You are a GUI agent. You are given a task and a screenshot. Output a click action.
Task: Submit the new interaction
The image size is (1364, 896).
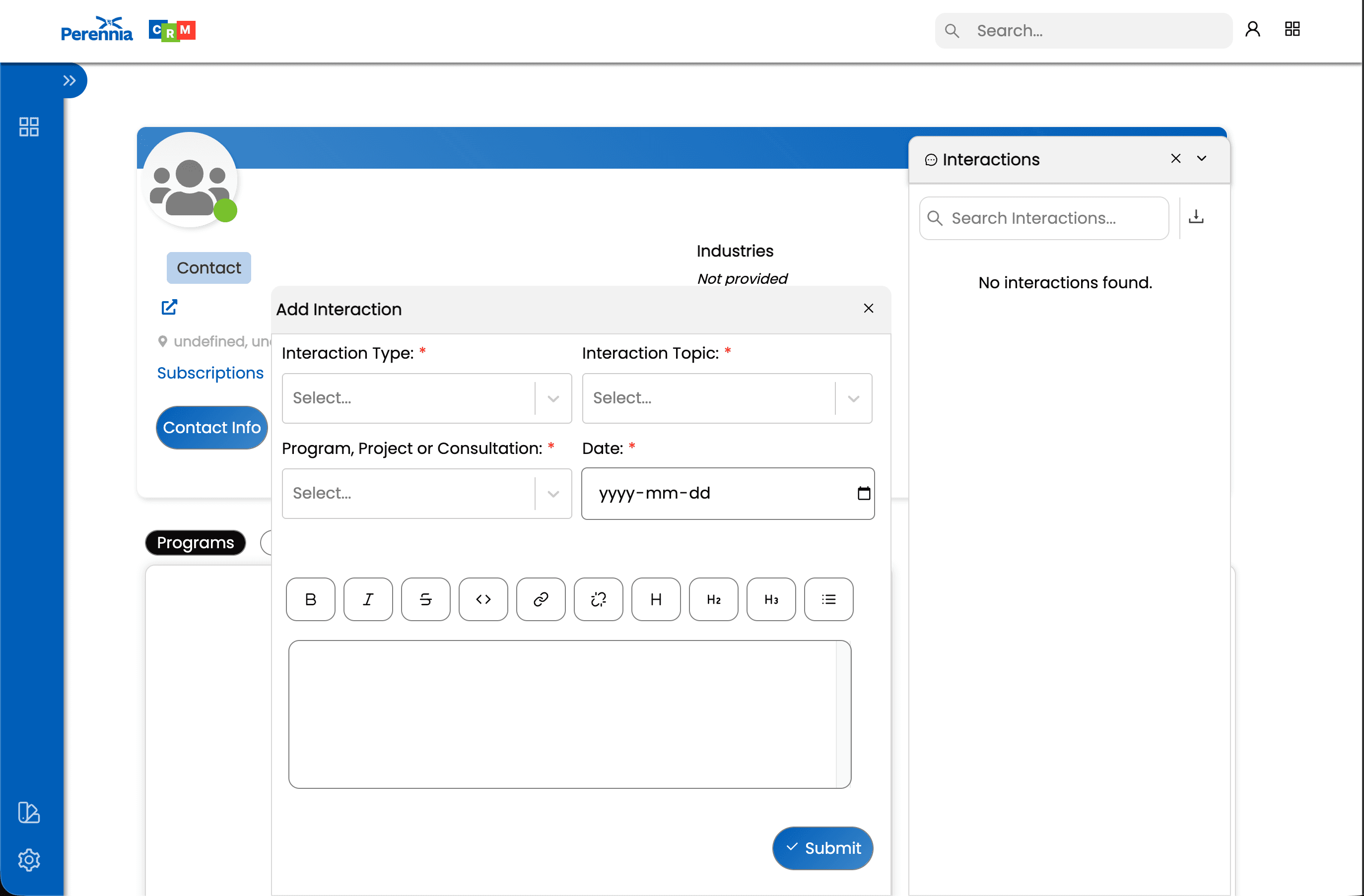point(822,848)
